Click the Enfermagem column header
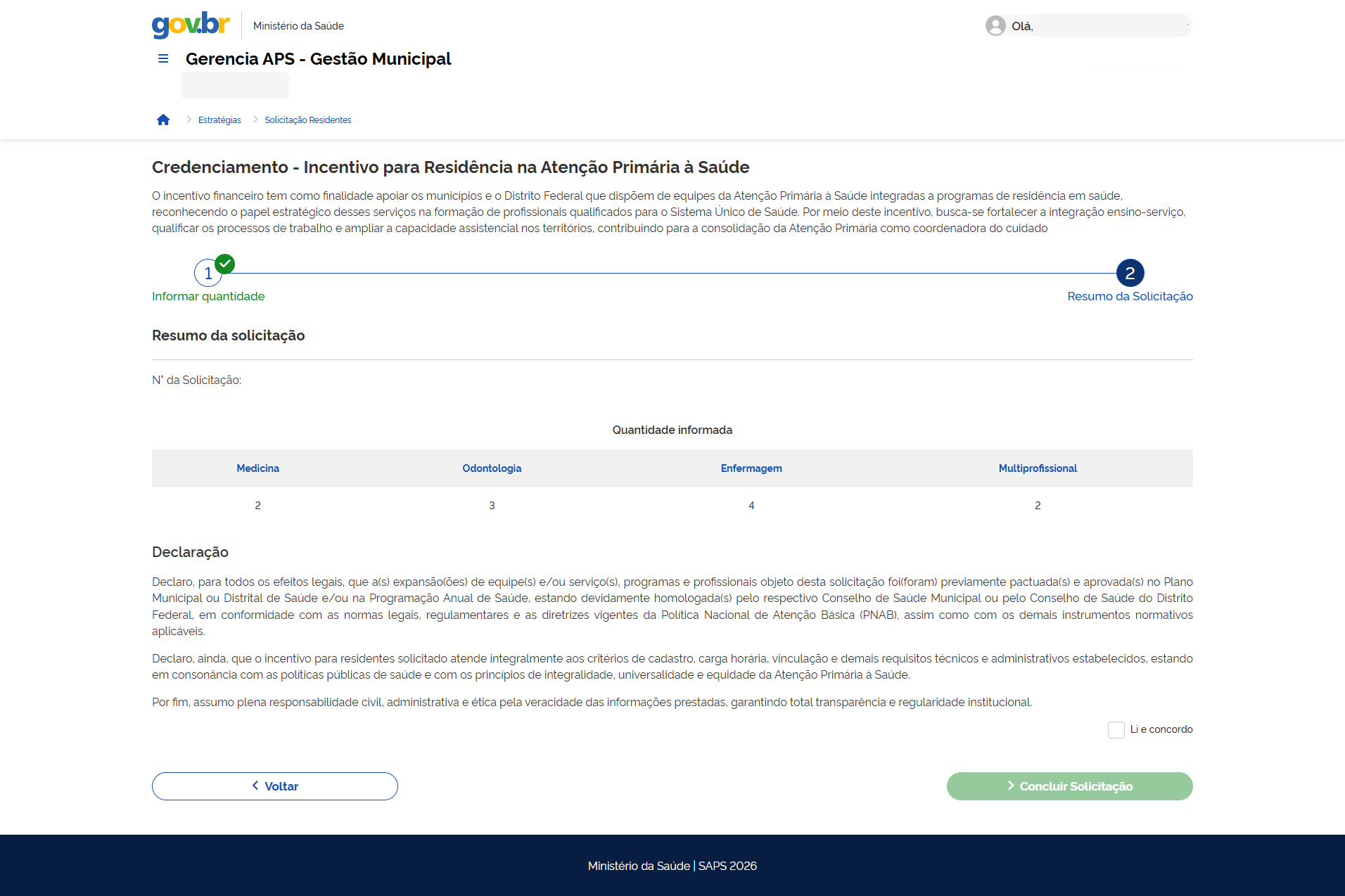Viewport: 1345px width, 896px height. click(751, 468)
